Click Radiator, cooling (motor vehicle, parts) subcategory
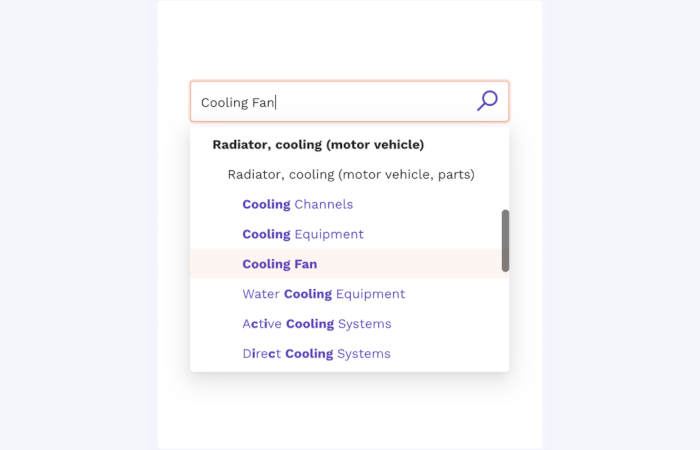The height and width of the screenshot is (450, 700). pos(351,175)
